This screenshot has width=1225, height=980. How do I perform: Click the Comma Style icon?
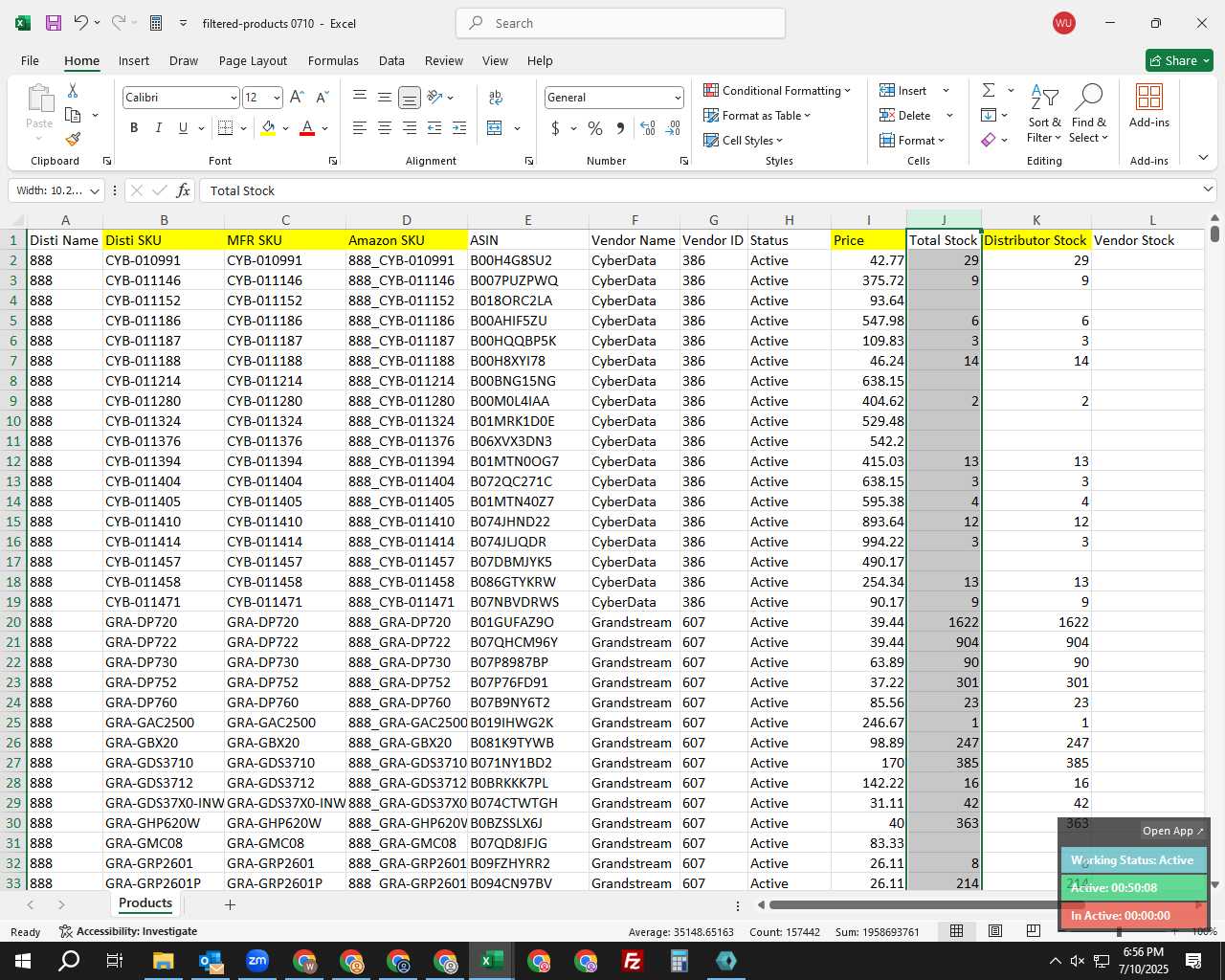click(x=620, y=128)
